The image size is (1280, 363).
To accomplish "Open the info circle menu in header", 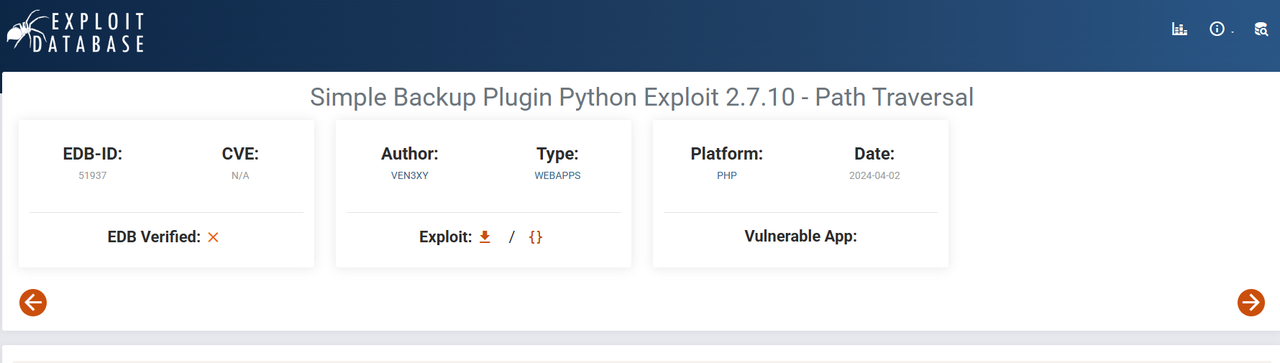I will 1217,30.
